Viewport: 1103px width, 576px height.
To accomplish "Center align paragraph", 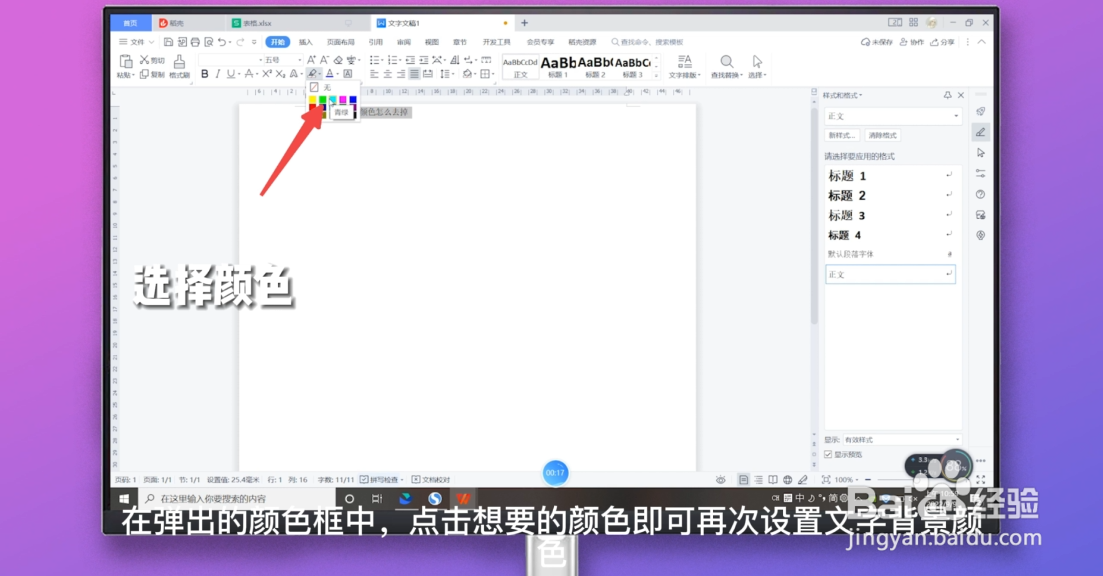I will pyautogui.click(x=387, y=74).
